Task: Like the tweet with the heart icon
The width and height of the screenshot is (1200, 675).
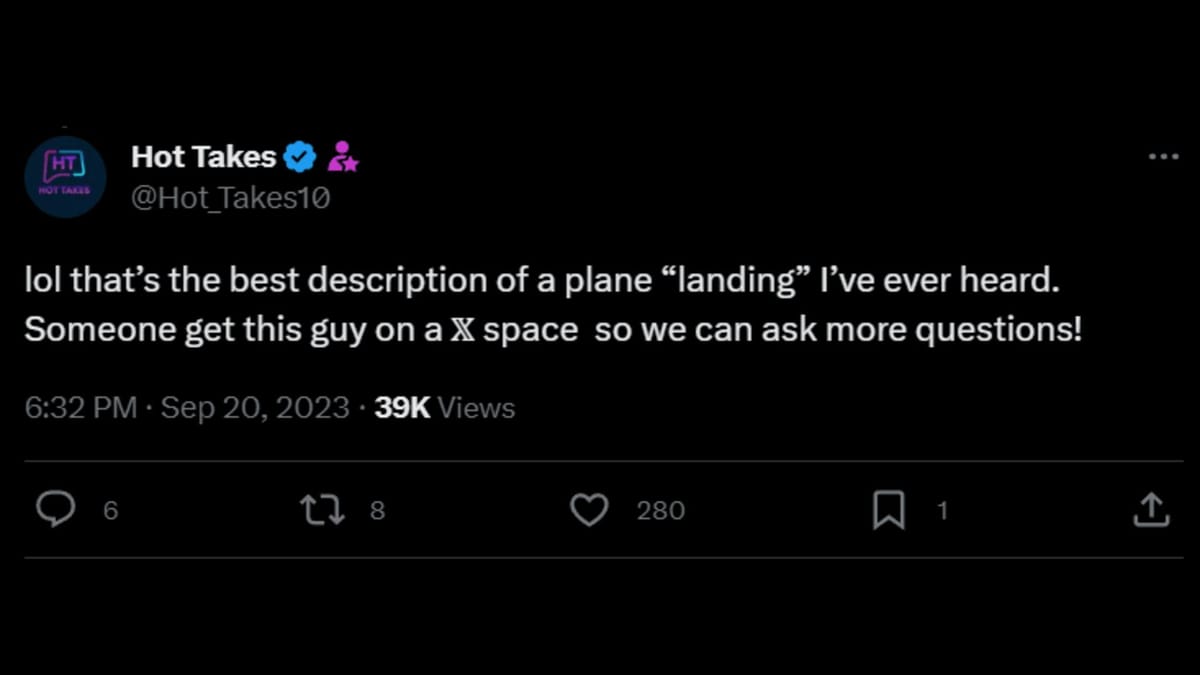Action: (x=589, y=510)
